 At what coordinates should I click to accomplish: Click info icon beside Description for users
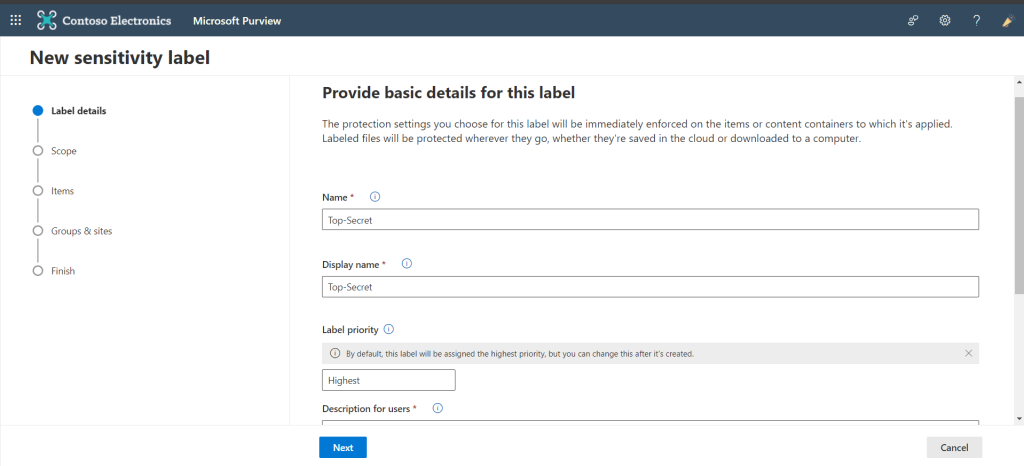pos(438,408)
